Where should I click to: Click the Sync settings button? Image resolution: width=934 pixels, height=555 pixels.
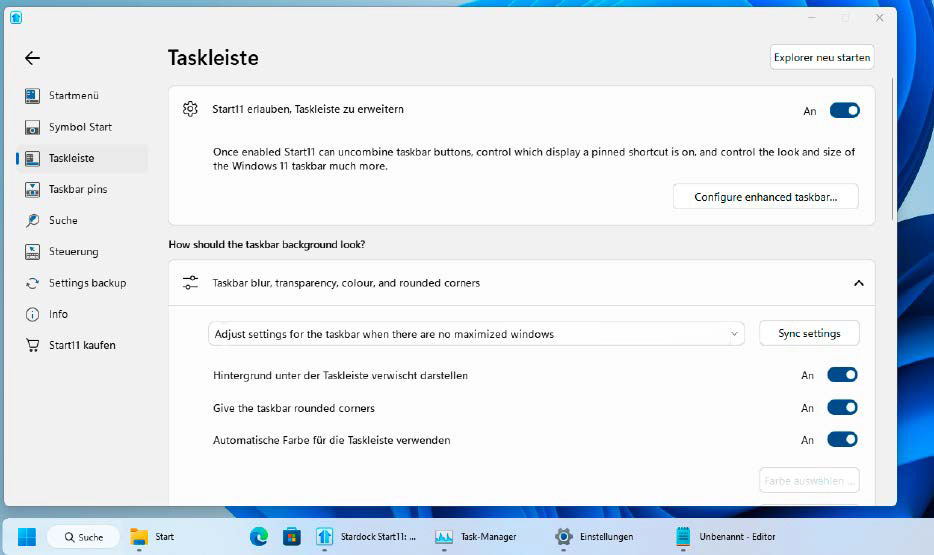(x=809, y=333)
